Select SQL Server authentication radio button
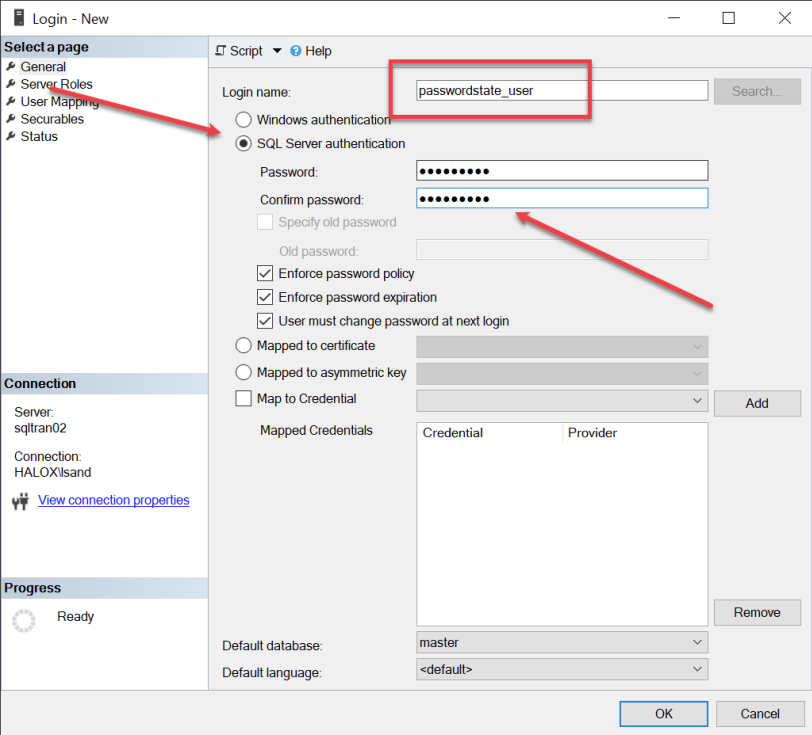The height and width of the screenshot is (735, 812). (x=243, y=143)
